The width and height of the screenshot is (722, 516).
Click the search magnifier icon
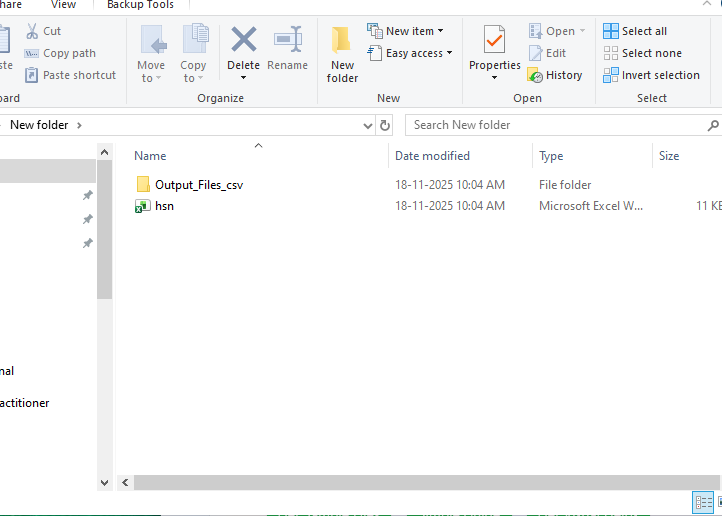713,125
